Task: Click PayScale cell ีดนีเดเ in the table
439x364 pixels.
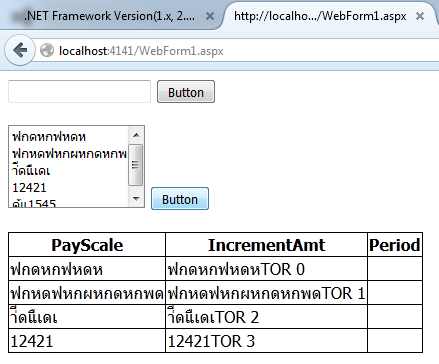Action: click(87, 317)
